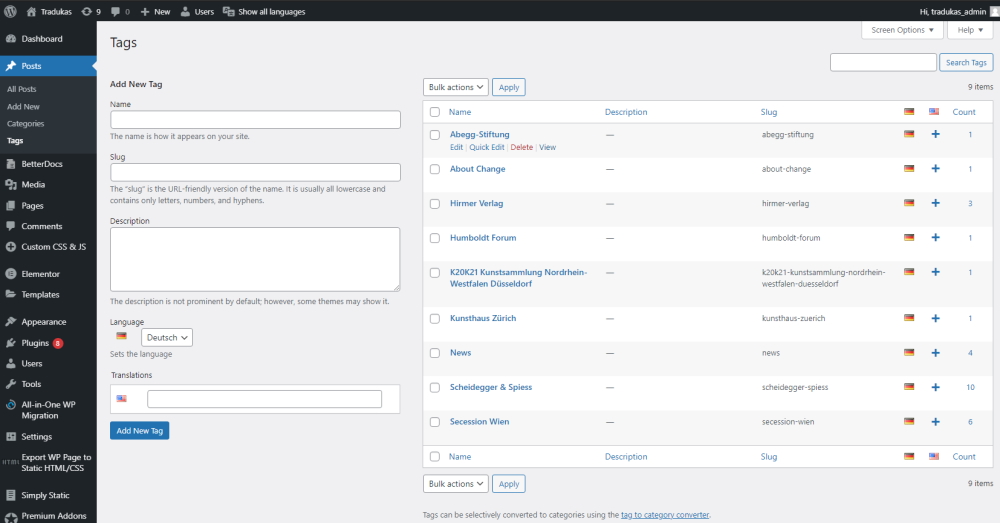Add English translation for Hirmer Verlag tag
This screenshot has width=1000, height=523.
point(935,203)
